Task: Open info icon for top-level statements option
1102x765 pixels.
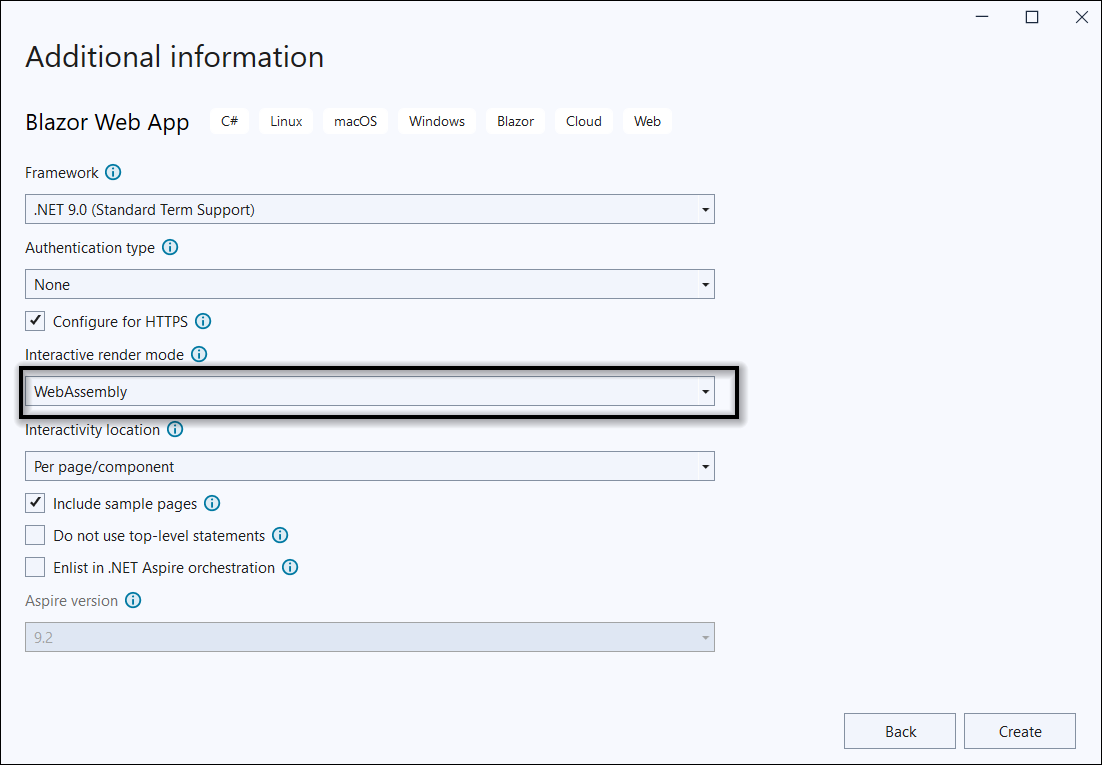Action: pos(280,536)
